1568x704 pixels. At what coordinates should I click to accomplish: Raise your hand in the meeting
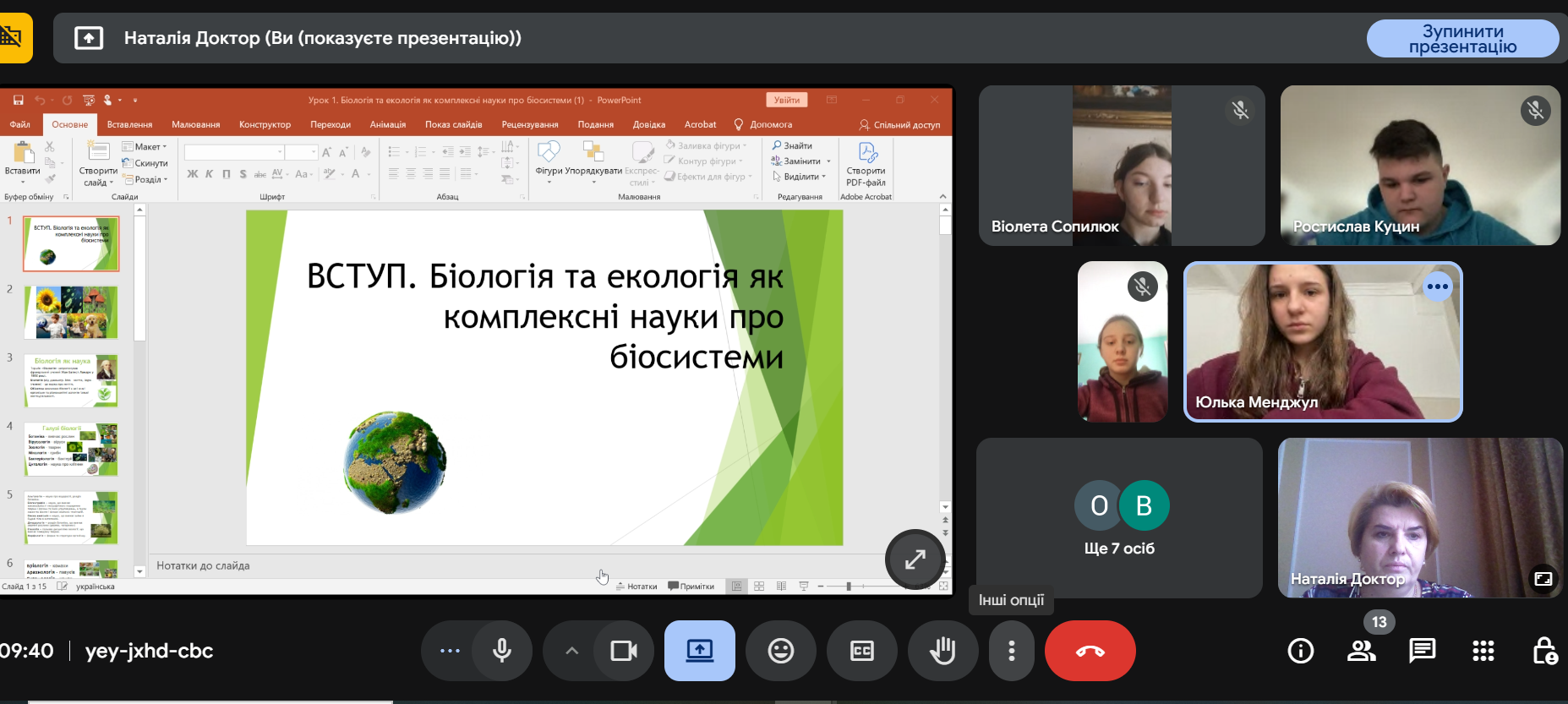pos(943,651)
